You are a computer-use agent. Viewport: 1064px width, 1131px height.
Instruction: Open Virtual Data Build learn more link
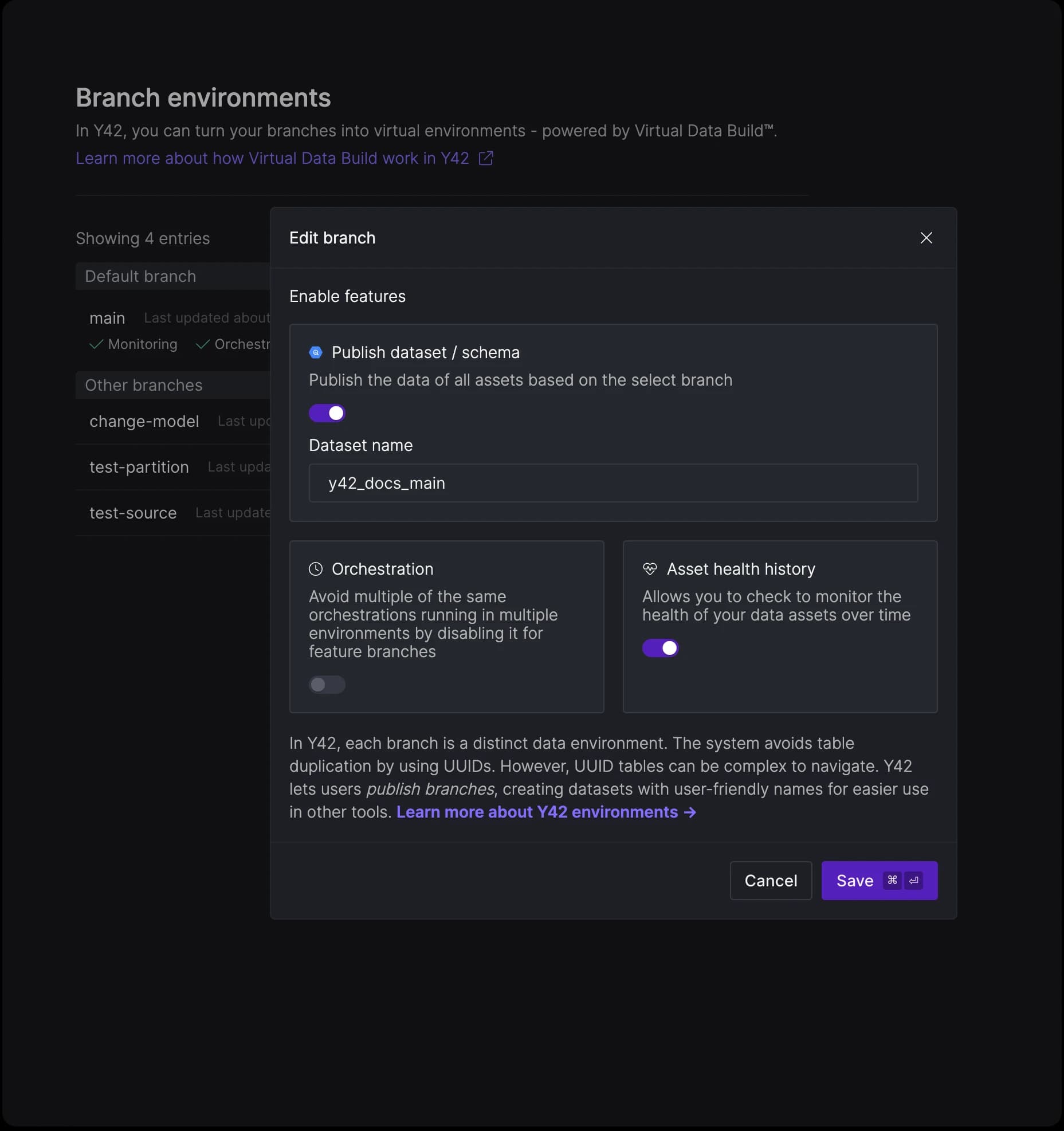click(273, 158)
